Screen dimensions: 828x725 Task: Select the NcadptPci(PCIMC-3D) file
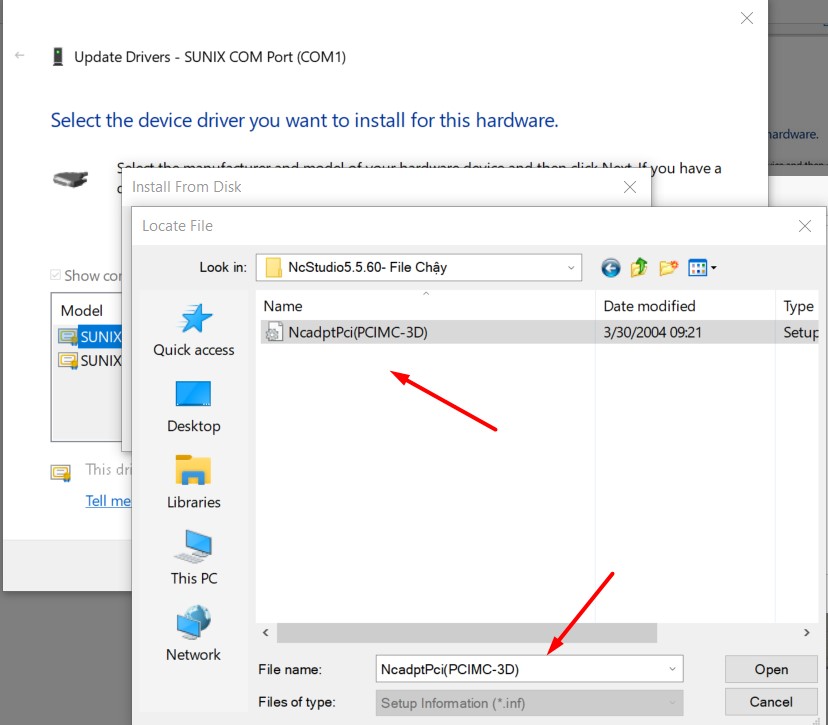[x=539, y=332]
